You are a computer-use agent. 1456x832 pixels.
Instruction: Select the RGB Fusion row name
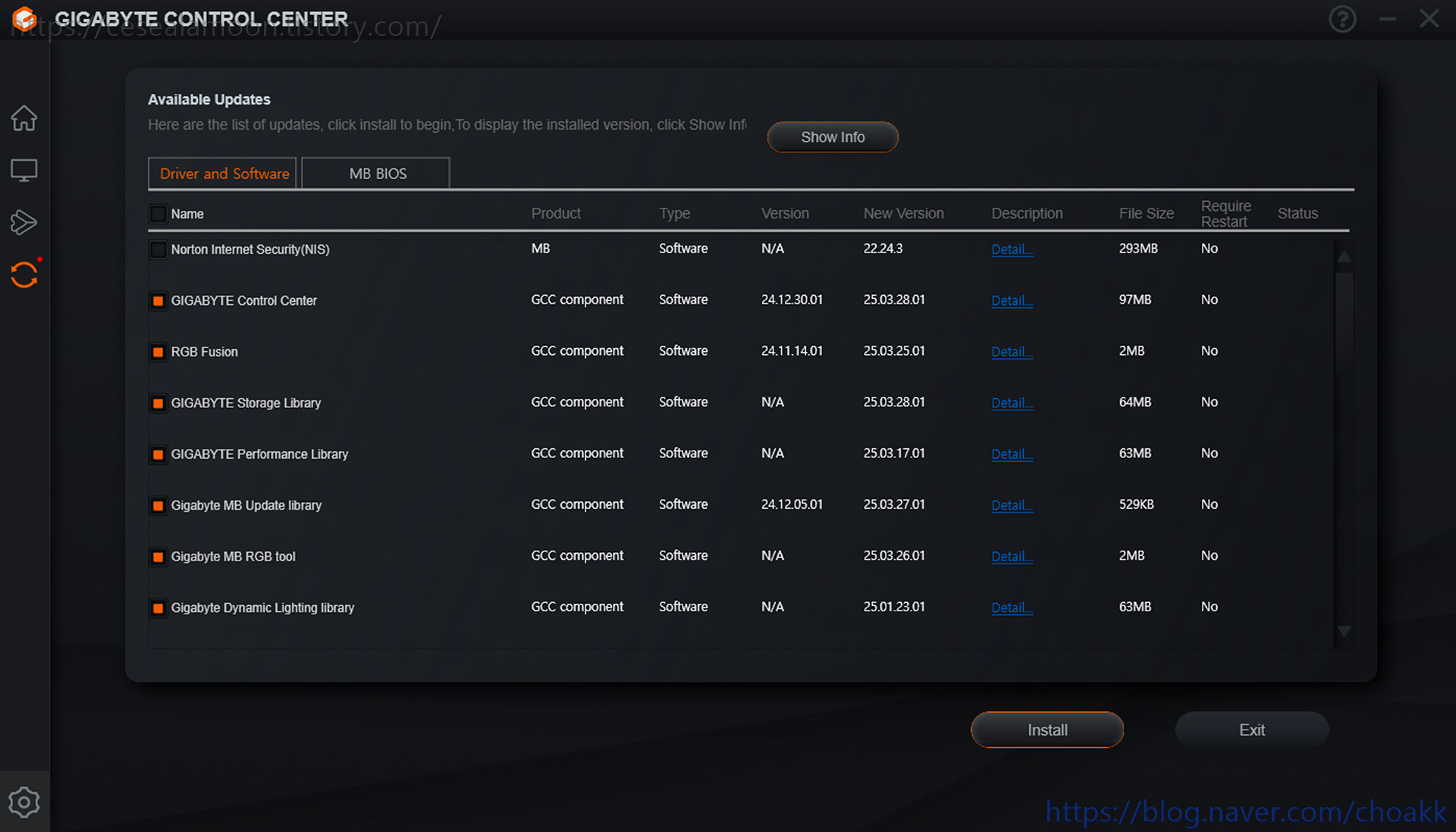point(204,352)
